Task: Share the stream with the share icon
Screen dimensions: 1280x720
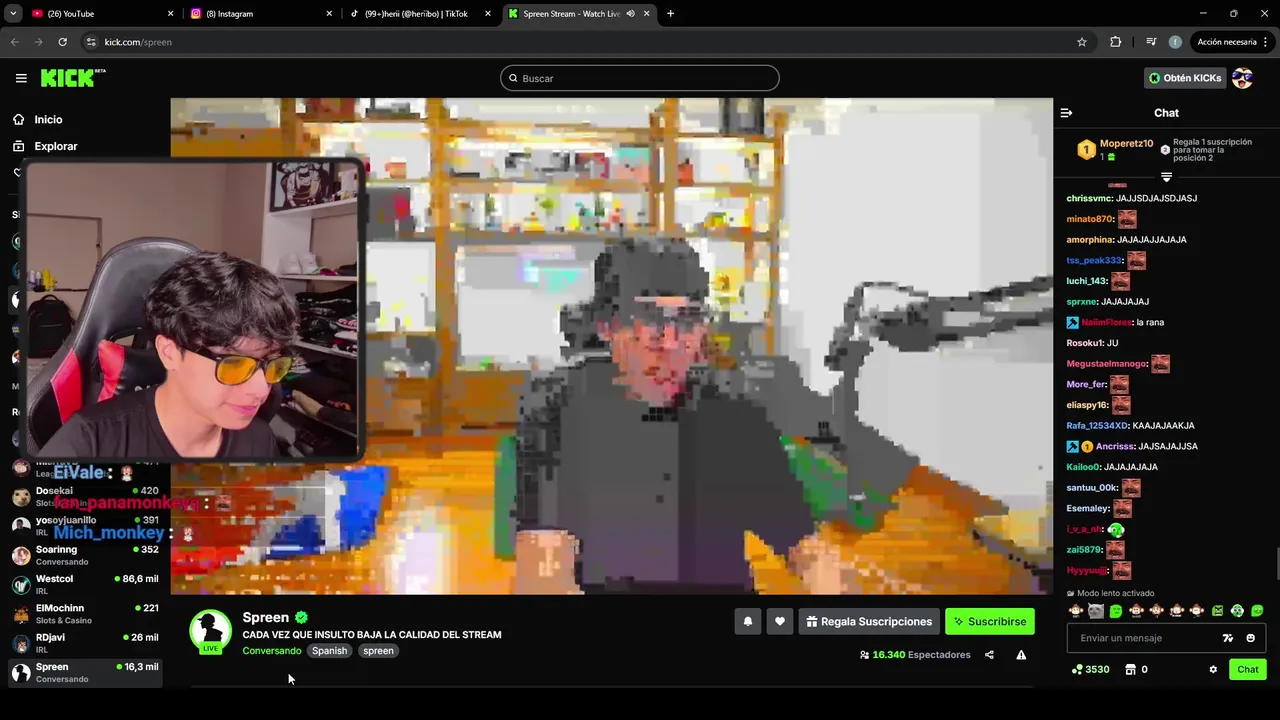Action: pos(989,655)
